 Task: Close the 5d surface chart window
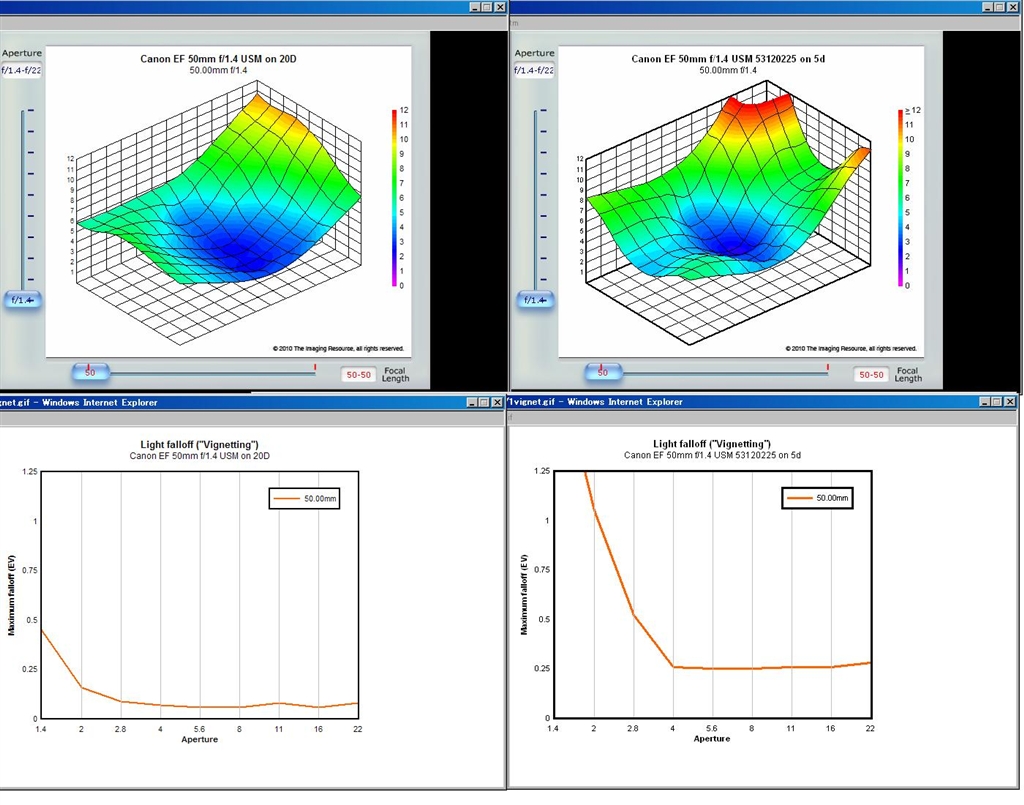coord(1013,7)
